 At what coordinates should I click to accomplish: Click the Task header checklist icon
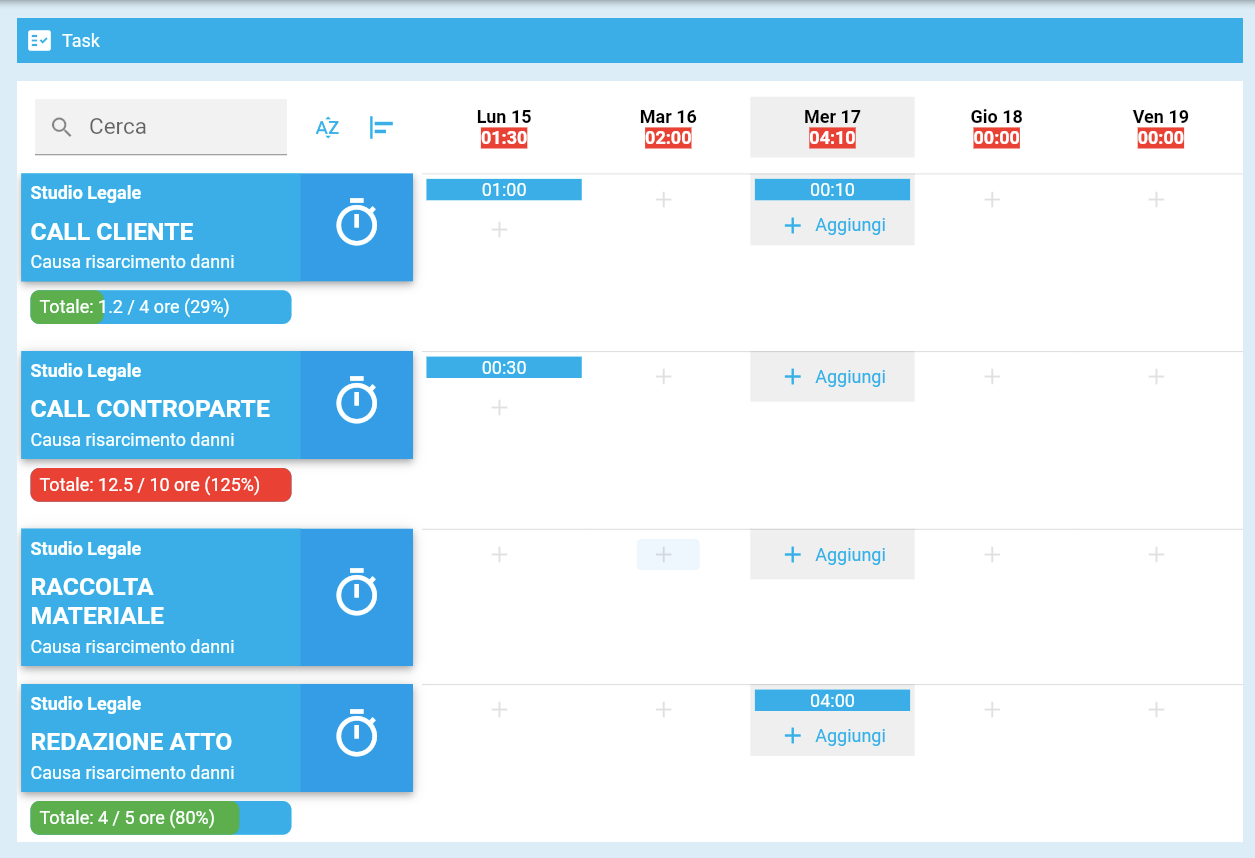click(40, 41)
